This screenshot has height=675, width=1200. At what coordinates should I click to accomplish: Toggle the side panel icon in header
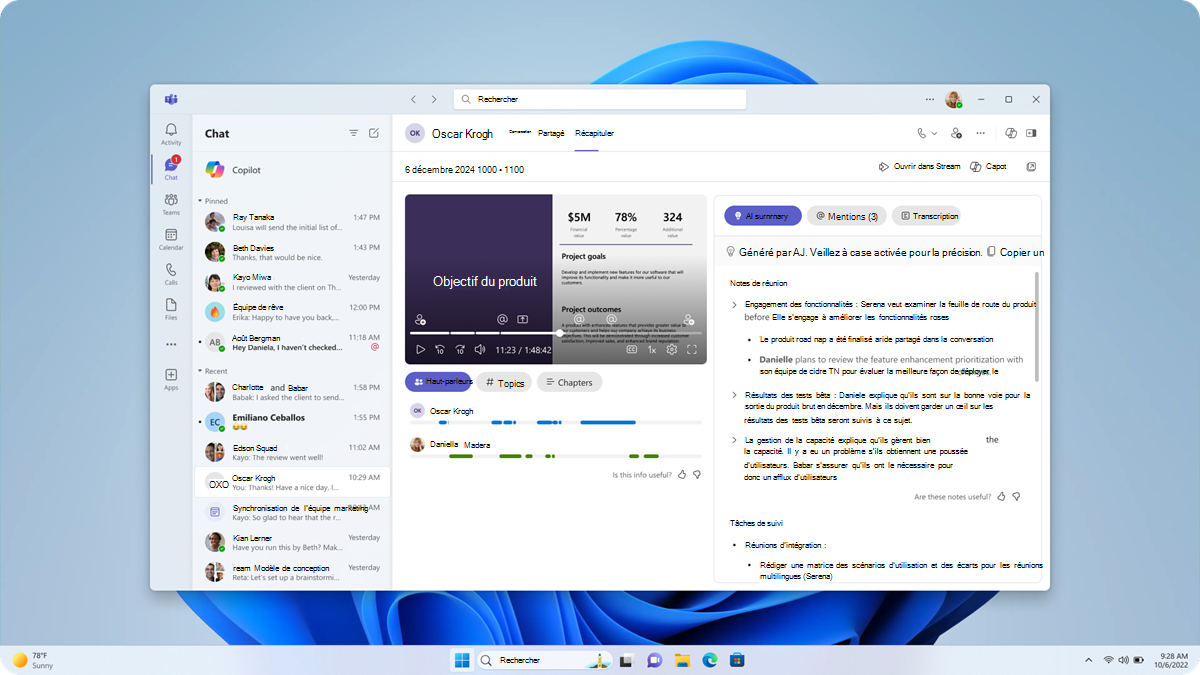tap(1031, 133)
